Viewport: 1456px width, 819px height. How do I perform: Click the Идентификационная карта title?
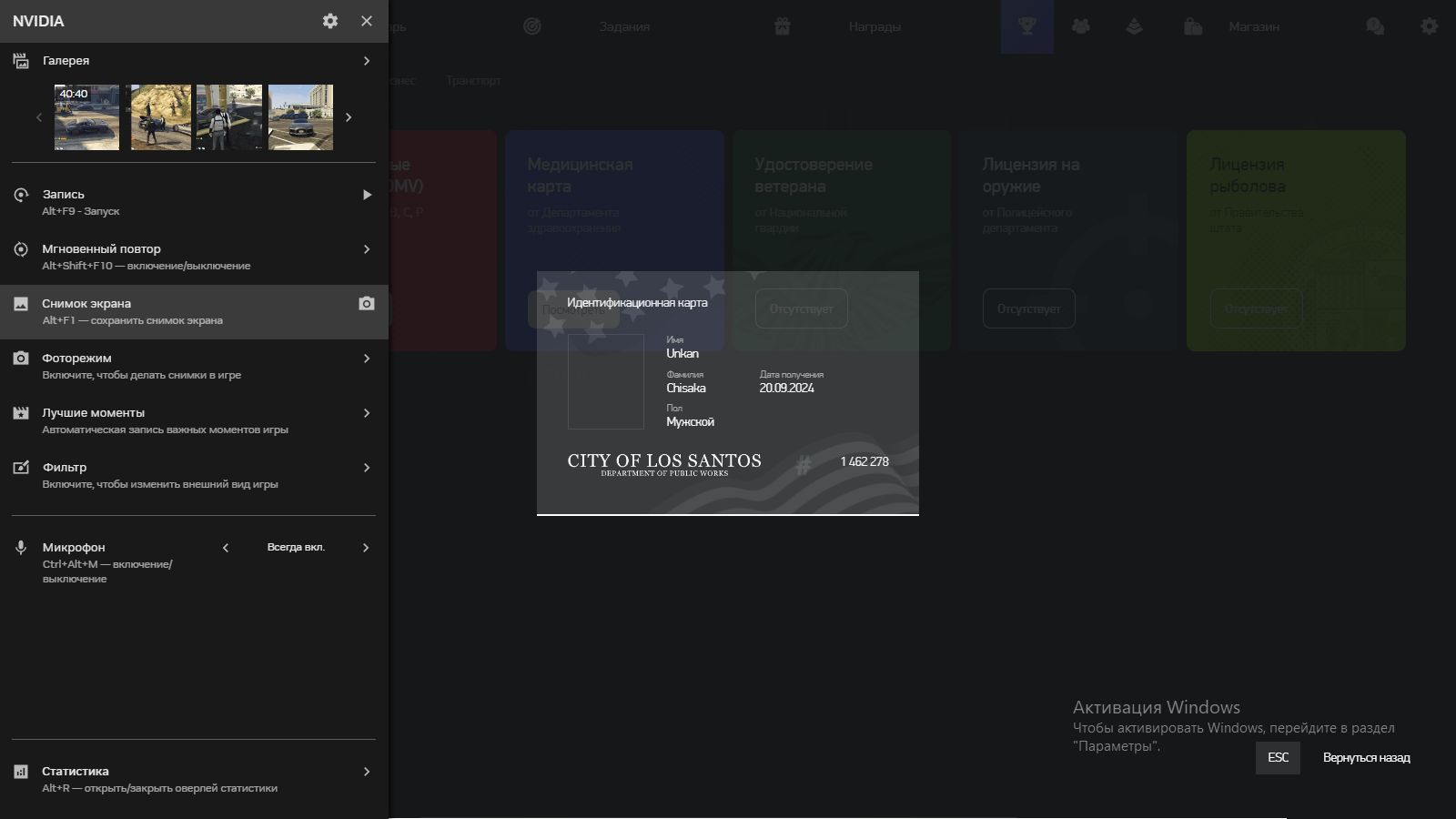point(637,303)
